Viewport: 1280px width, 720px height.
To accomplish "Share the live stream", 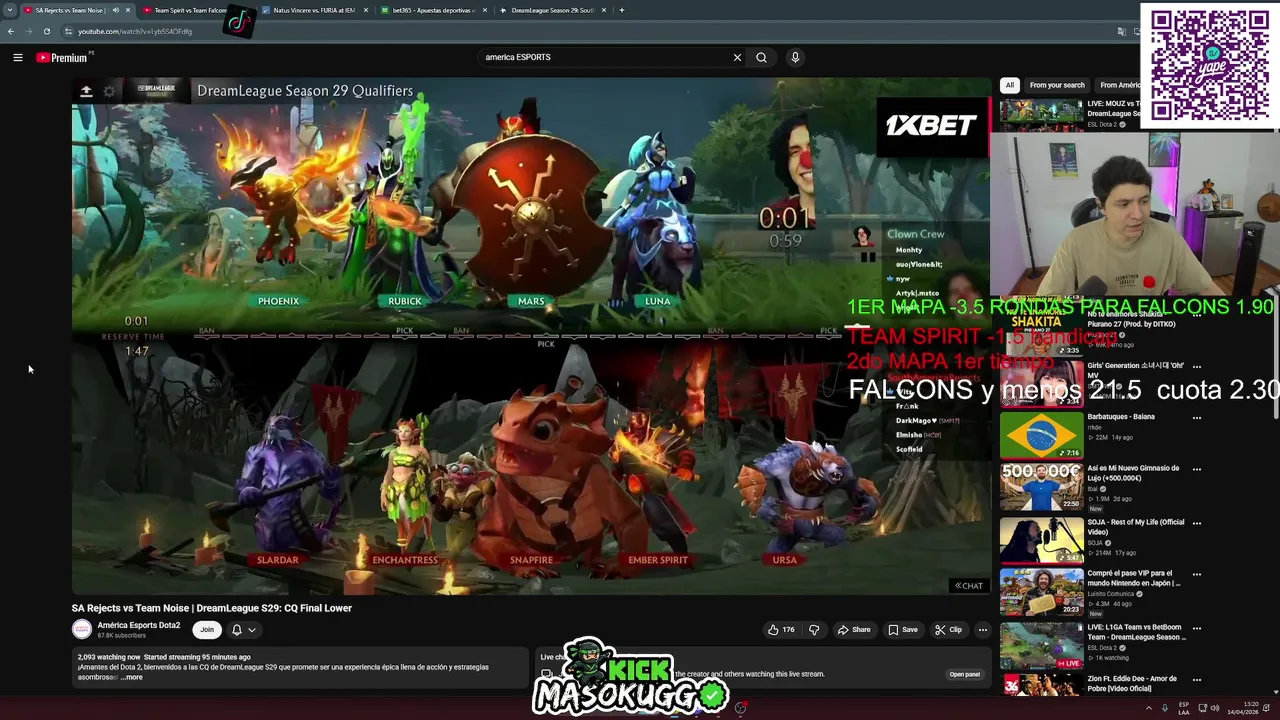I will [x=853, y=630].
